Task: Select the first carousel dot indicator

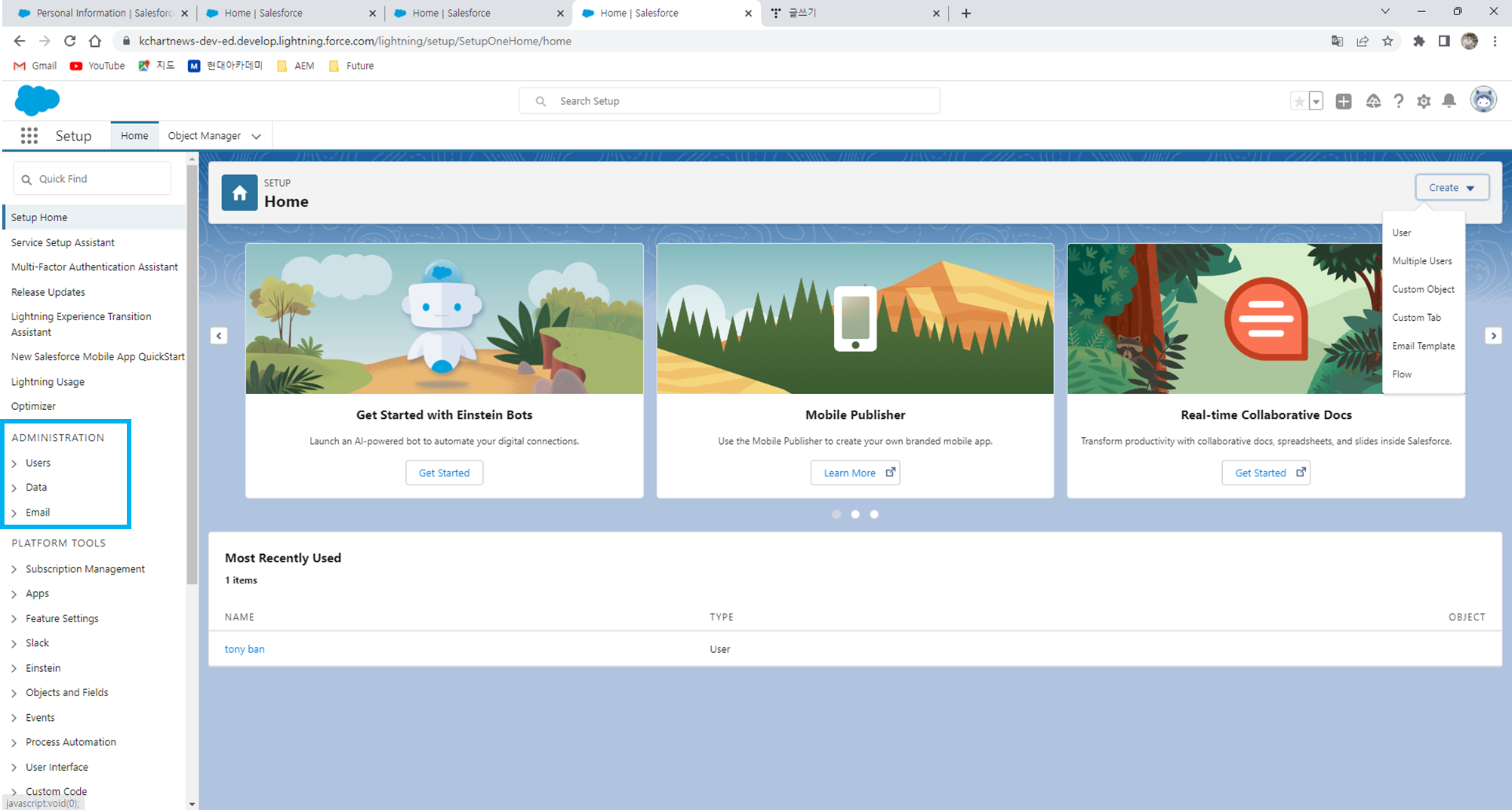Action: point(836,514)
